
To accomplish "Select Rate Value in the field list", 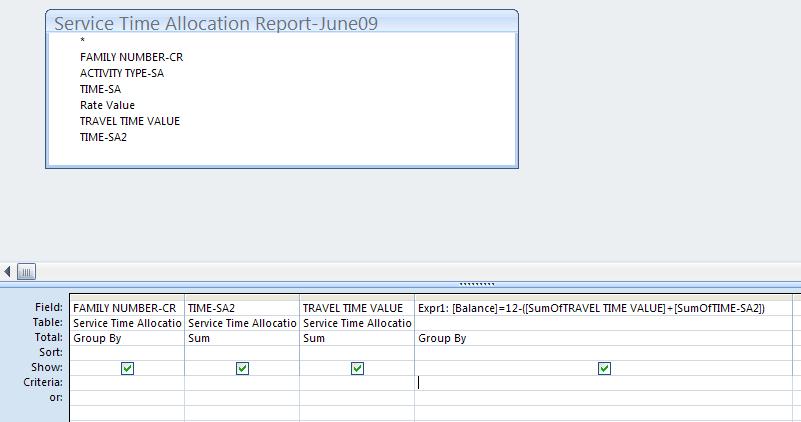I will (x=107, y=105).
